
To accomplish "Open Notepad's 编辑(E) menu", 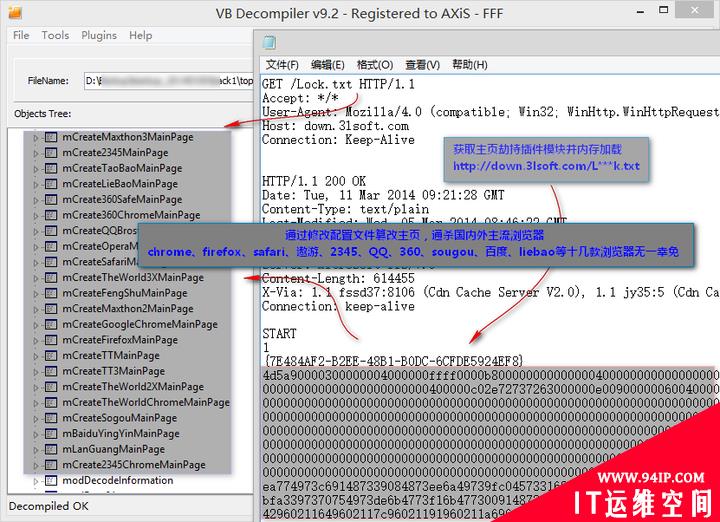I will 327,65.
